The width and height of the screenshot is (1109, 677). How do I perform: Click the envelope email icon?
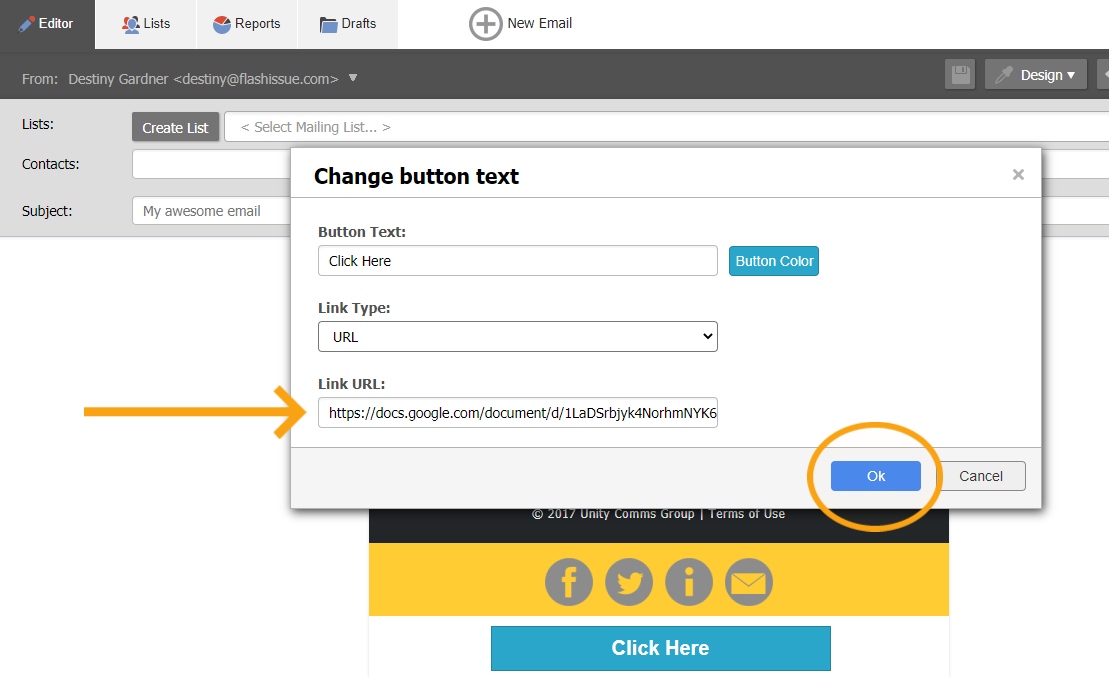point(748,581)
